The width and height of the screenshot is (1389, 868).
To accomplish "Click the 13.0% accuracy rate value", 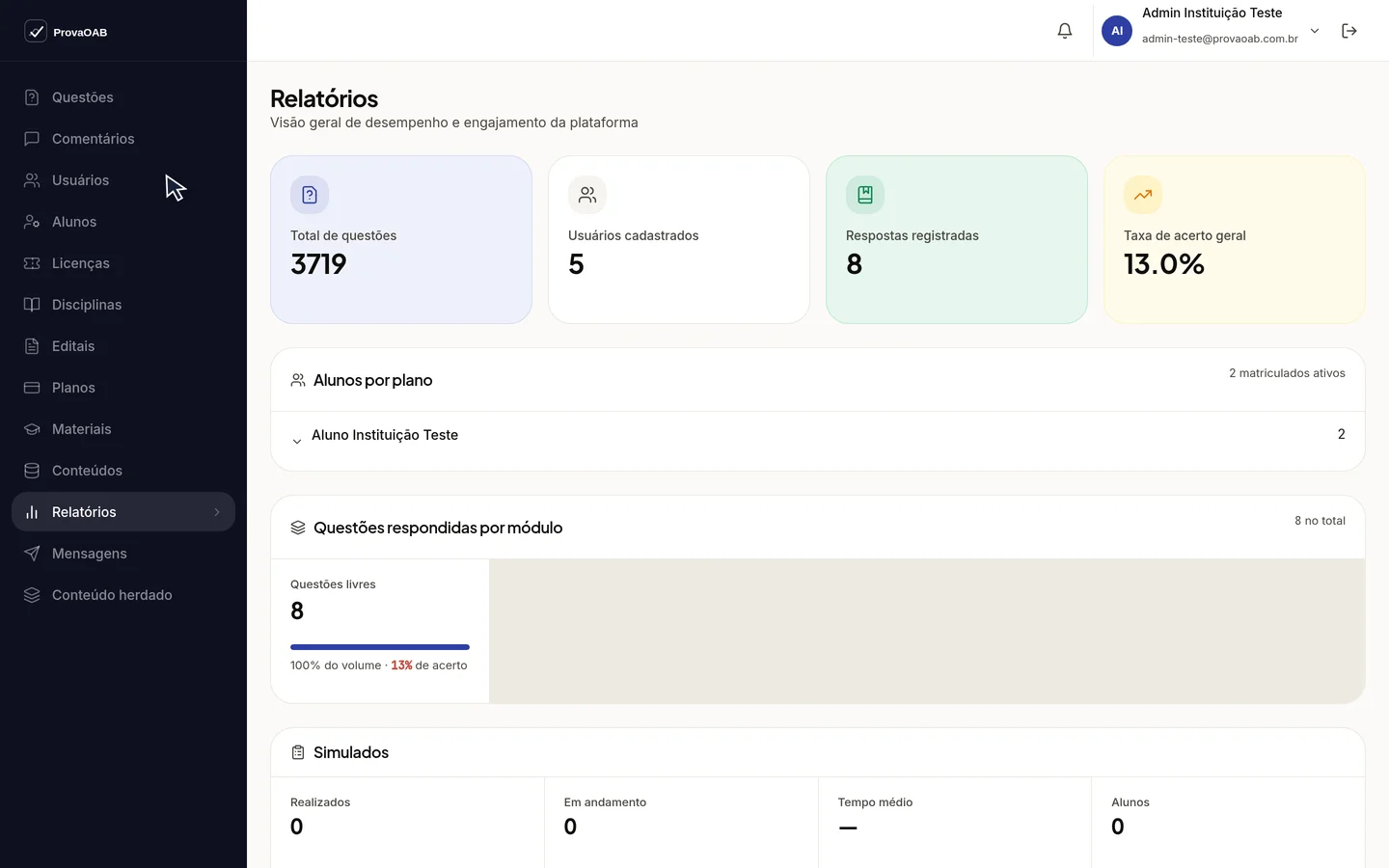I will coord(1164,264).
